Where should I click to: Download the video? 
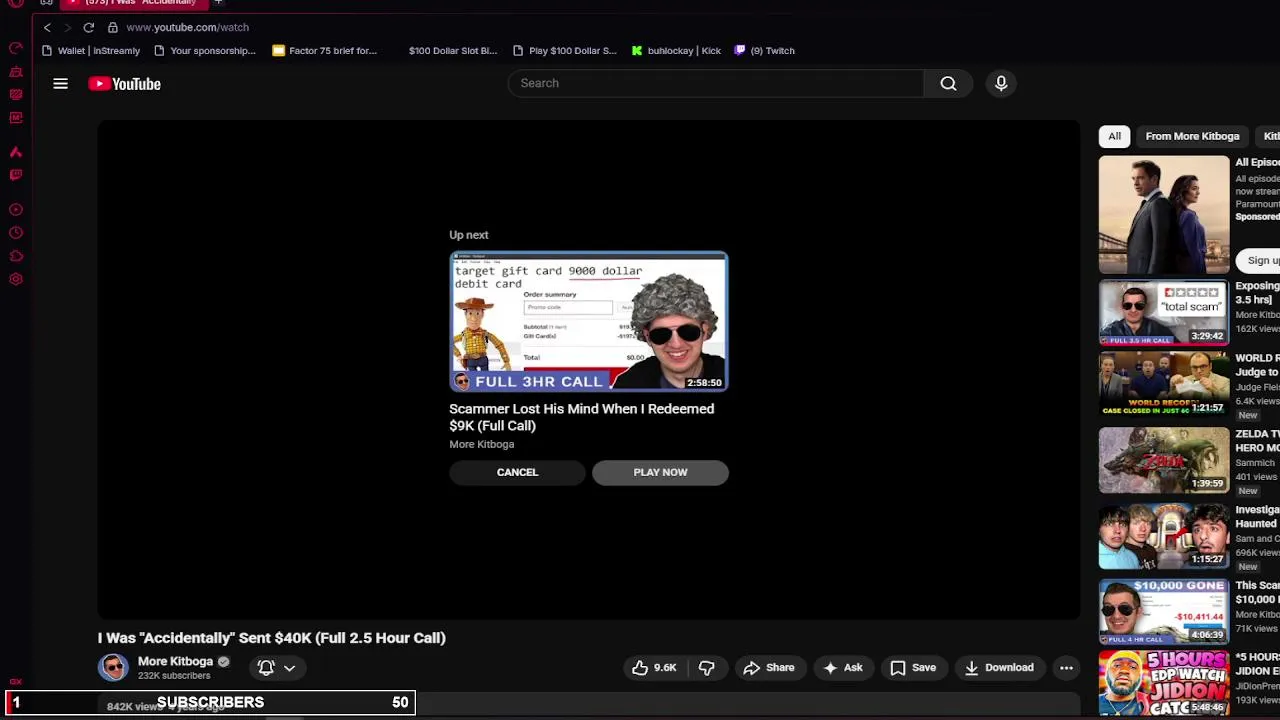click(x=998, y=667)
